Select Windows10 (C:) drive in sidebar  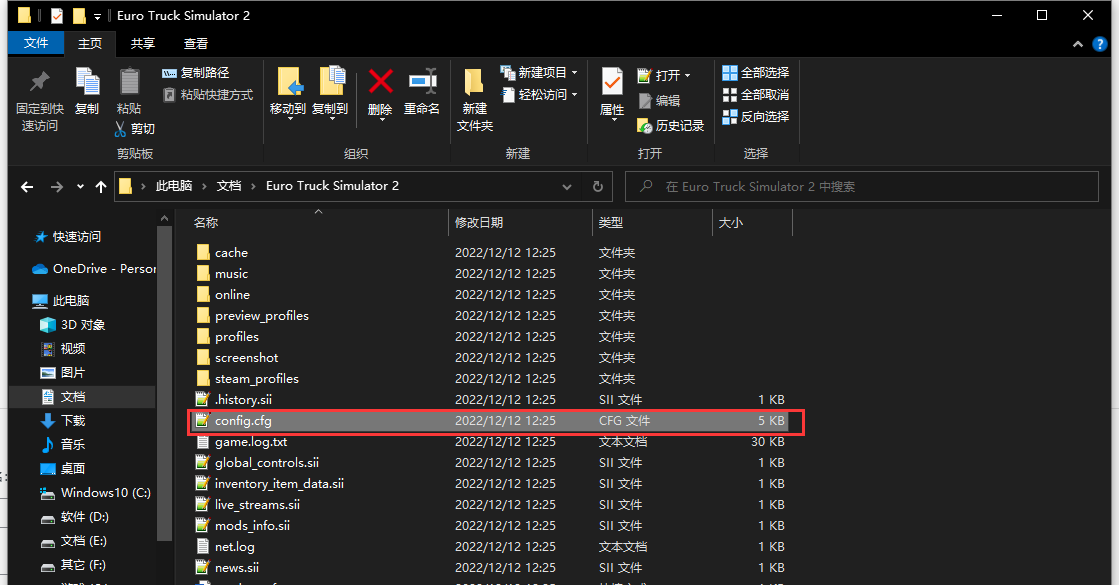[105, 493]
